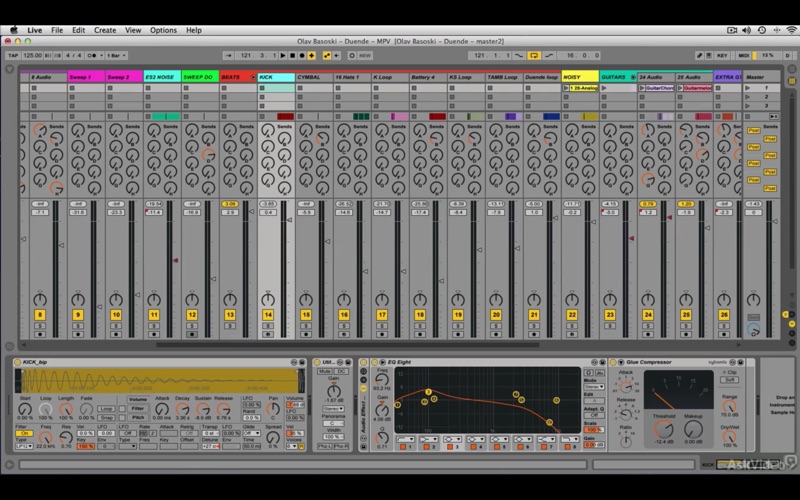Select the Simpler Pitch tab
The height and width of the screenshot is (500, 800).
click(x=138, y=417)
